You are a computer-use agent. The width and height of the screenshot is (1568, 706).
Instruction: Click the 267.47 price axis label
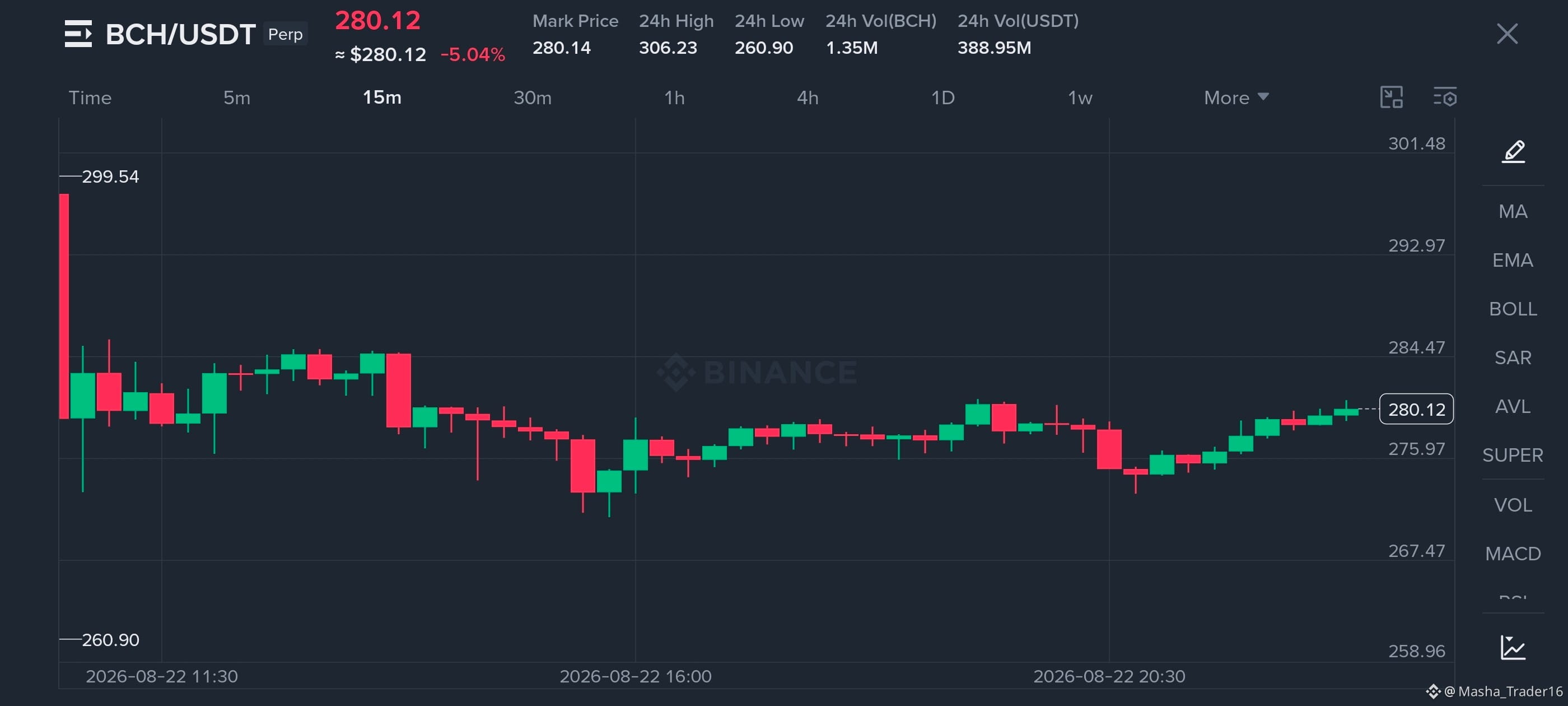click(x=1416, y=551)
